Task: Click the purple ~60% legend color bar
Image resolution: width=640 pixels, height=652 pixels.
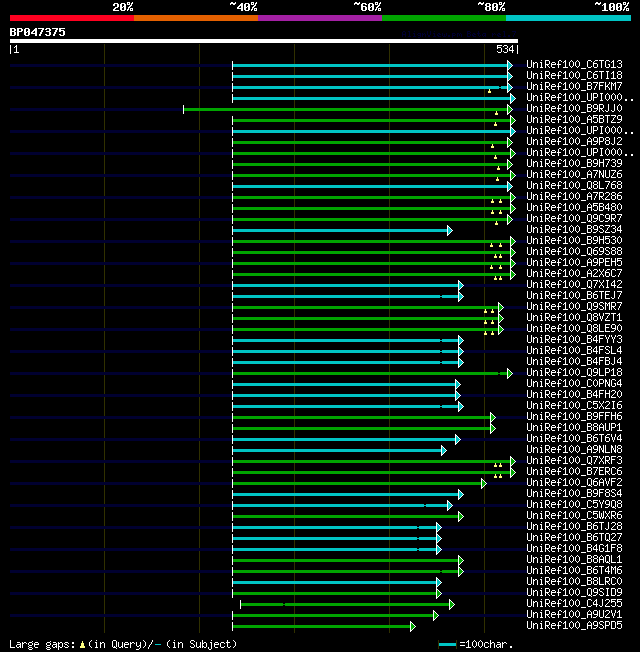Action: click(320, 18)
